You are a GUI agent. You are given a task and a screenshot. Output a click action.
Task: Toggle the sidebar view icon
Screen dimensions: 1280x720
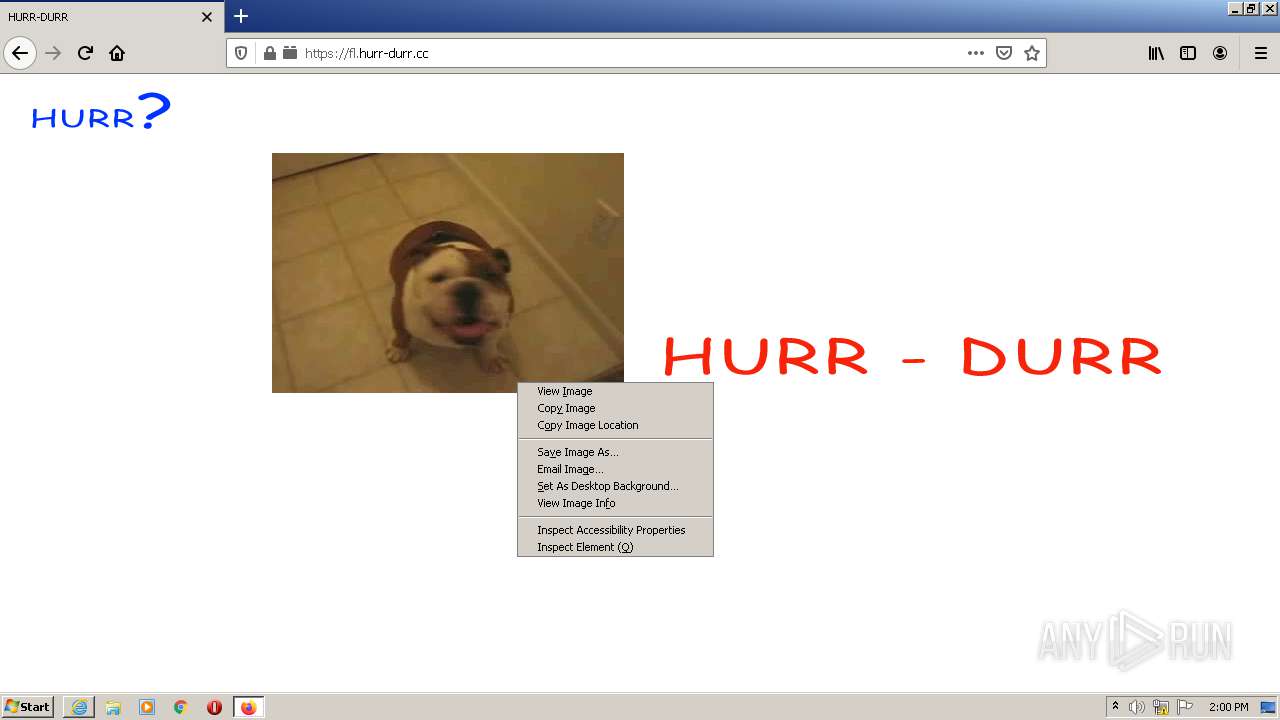(x=1188, y=53)
